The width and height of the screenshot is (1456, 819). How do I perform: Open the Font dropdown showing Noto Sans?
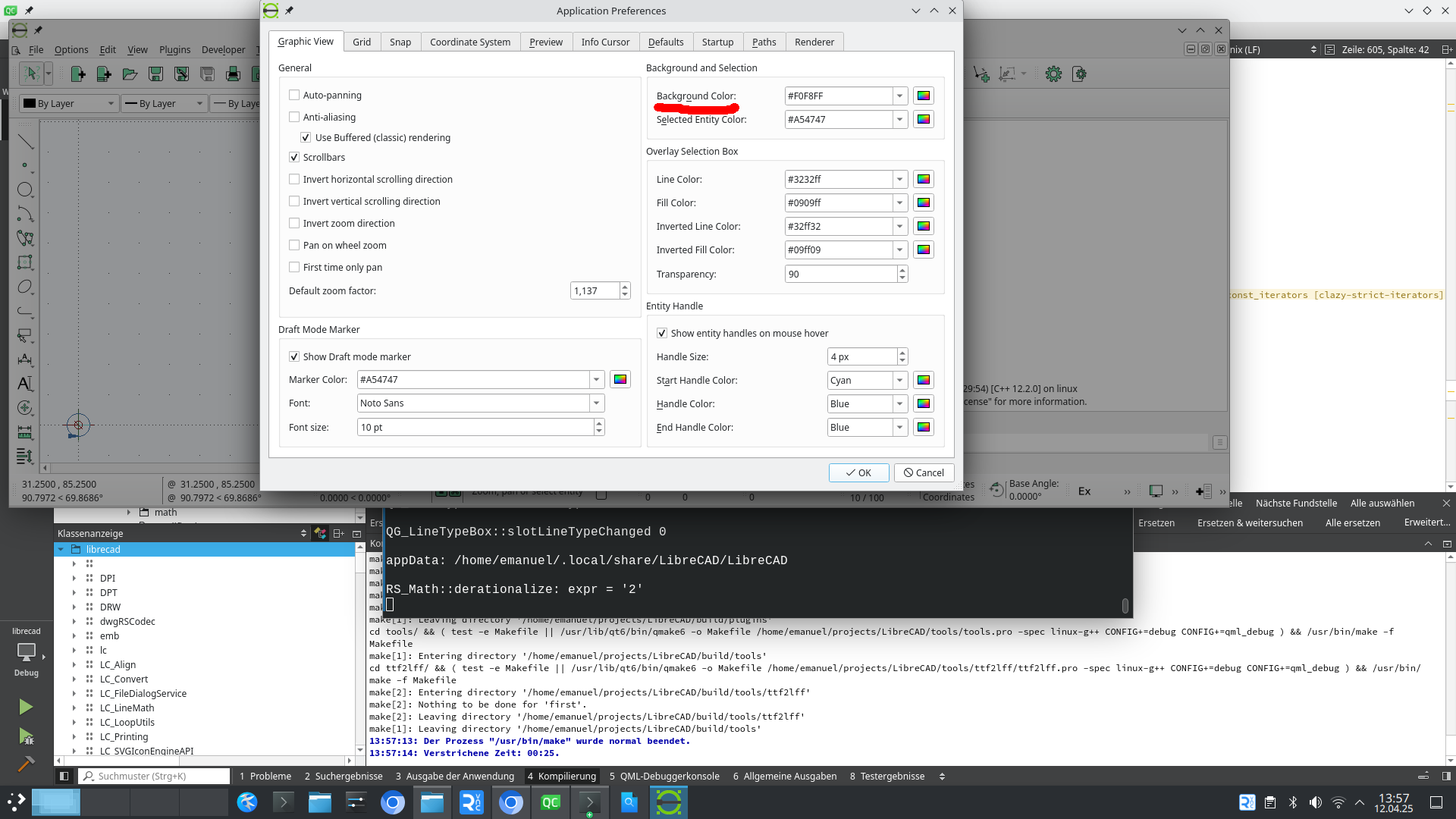click(x=596, y=403)
